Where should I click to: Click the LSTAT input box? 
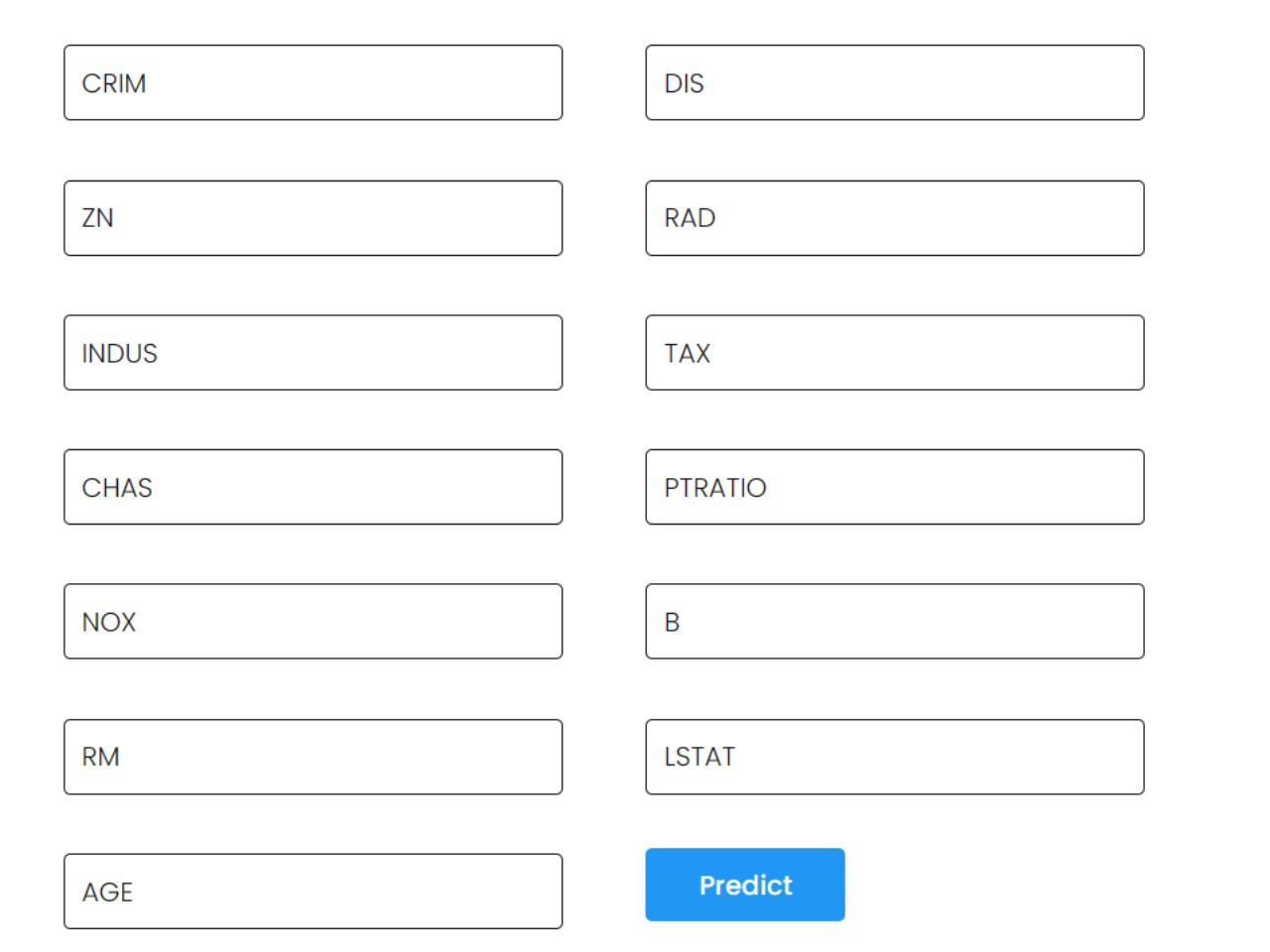coord(895,757)
